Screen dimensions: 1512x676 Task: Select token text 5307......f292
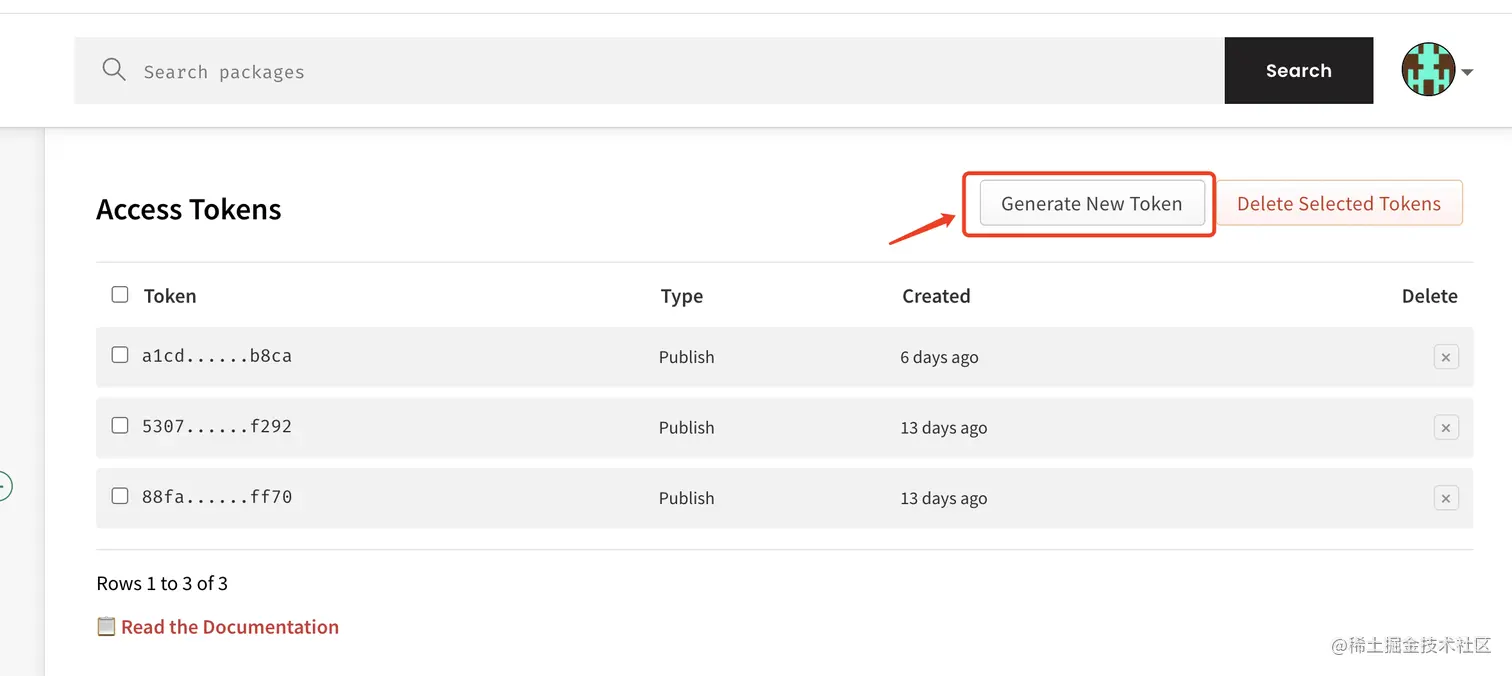click(x=217, y=426)
